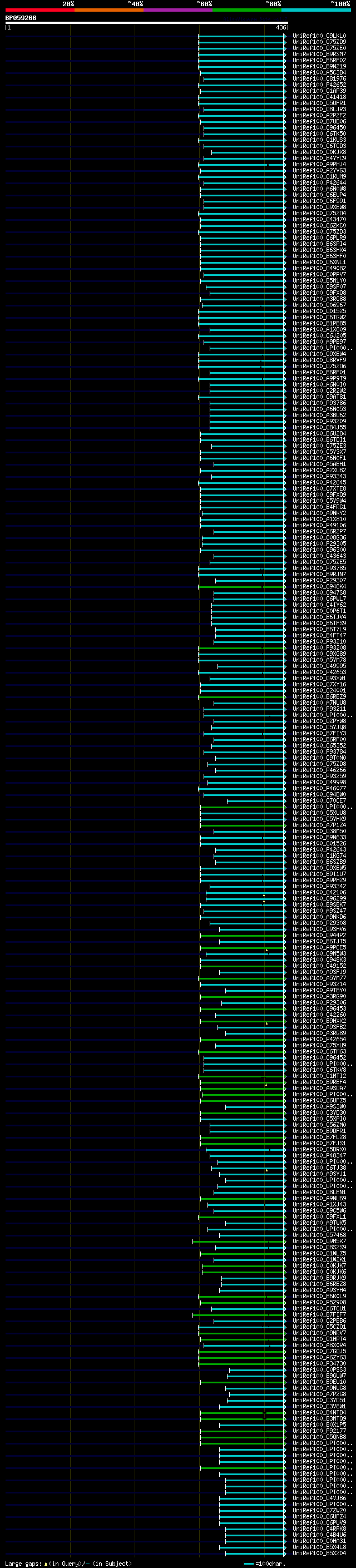Image resolution: width=356 pixels, height=1568 pixels.
Task: Select the UniRef100_A5C3B4 label
Action: coord(319,72)
